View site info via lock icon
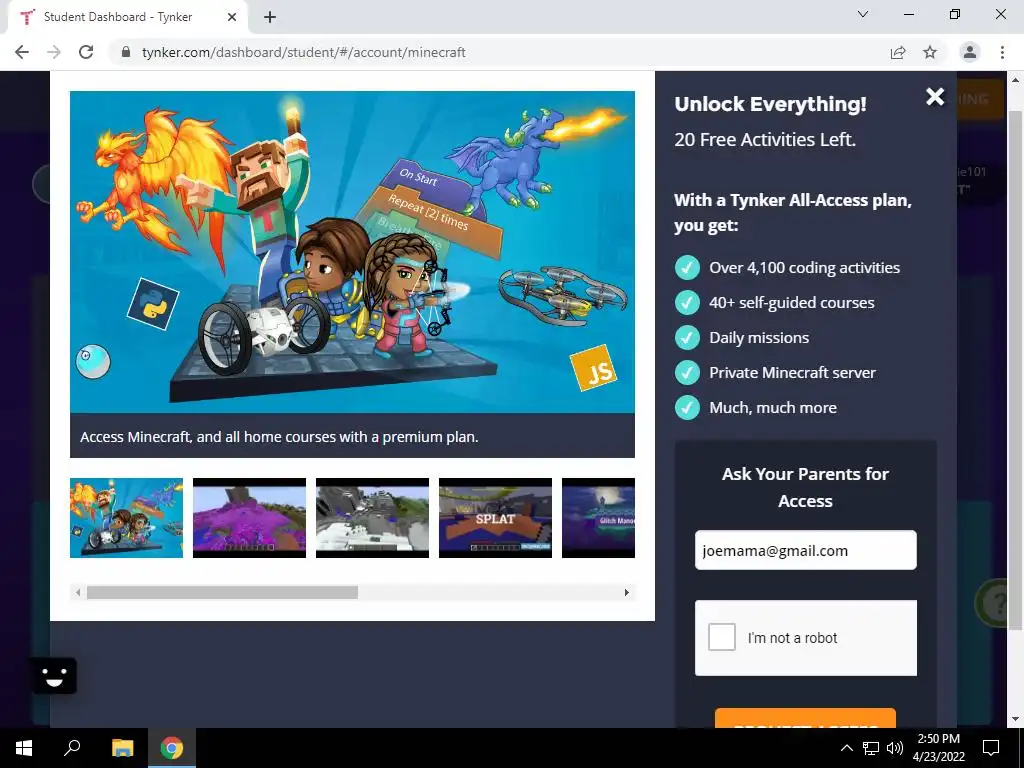Image resolution: width=1024 pixels, height=768 pixels. 126,52
